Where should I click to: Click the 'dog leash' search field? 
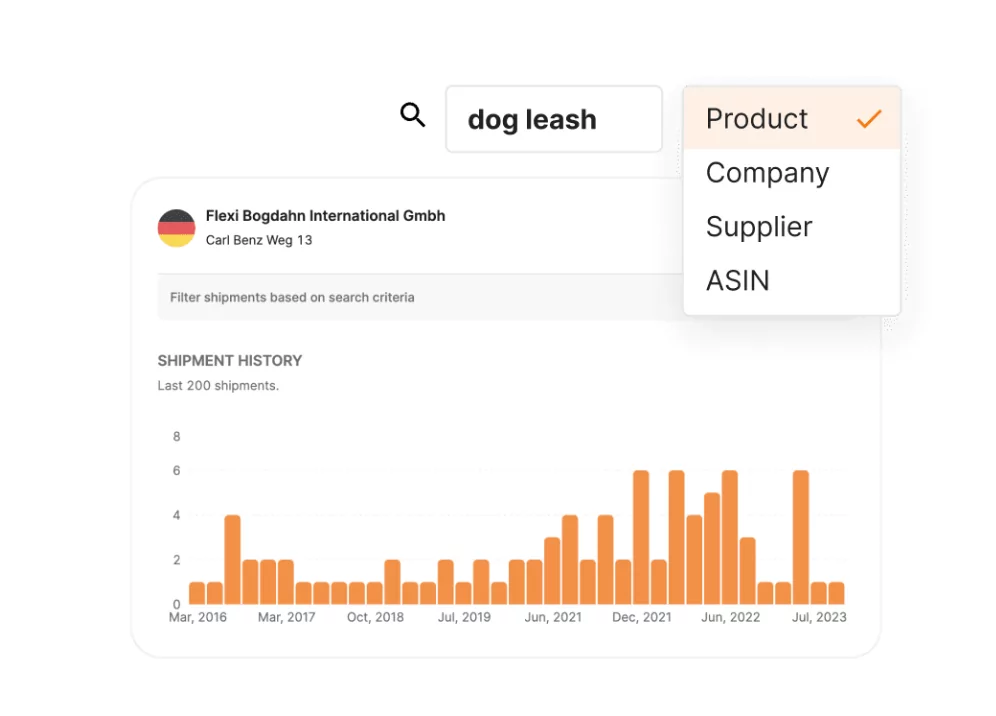[x=554, y=119]
